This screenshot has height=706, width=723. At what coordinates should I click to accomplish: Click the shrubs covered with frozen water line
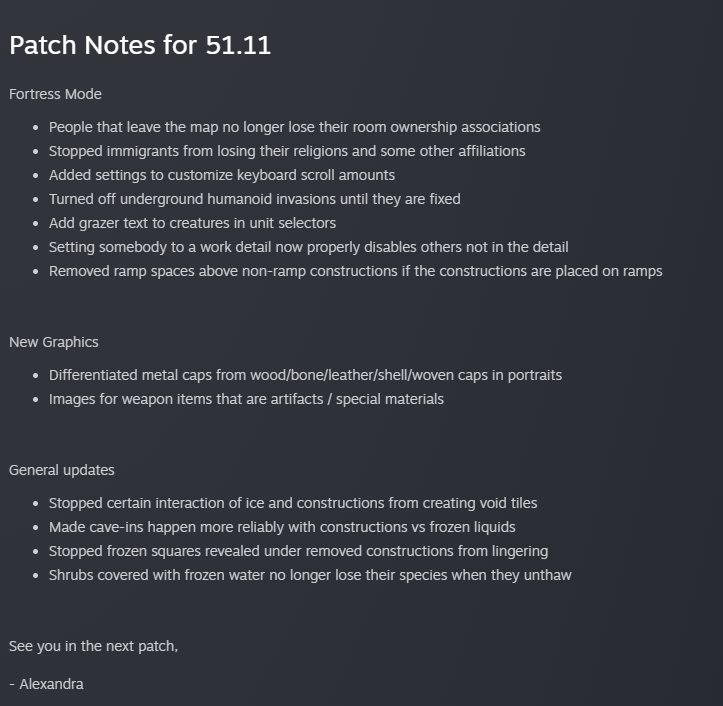click(x=310, y=575)
